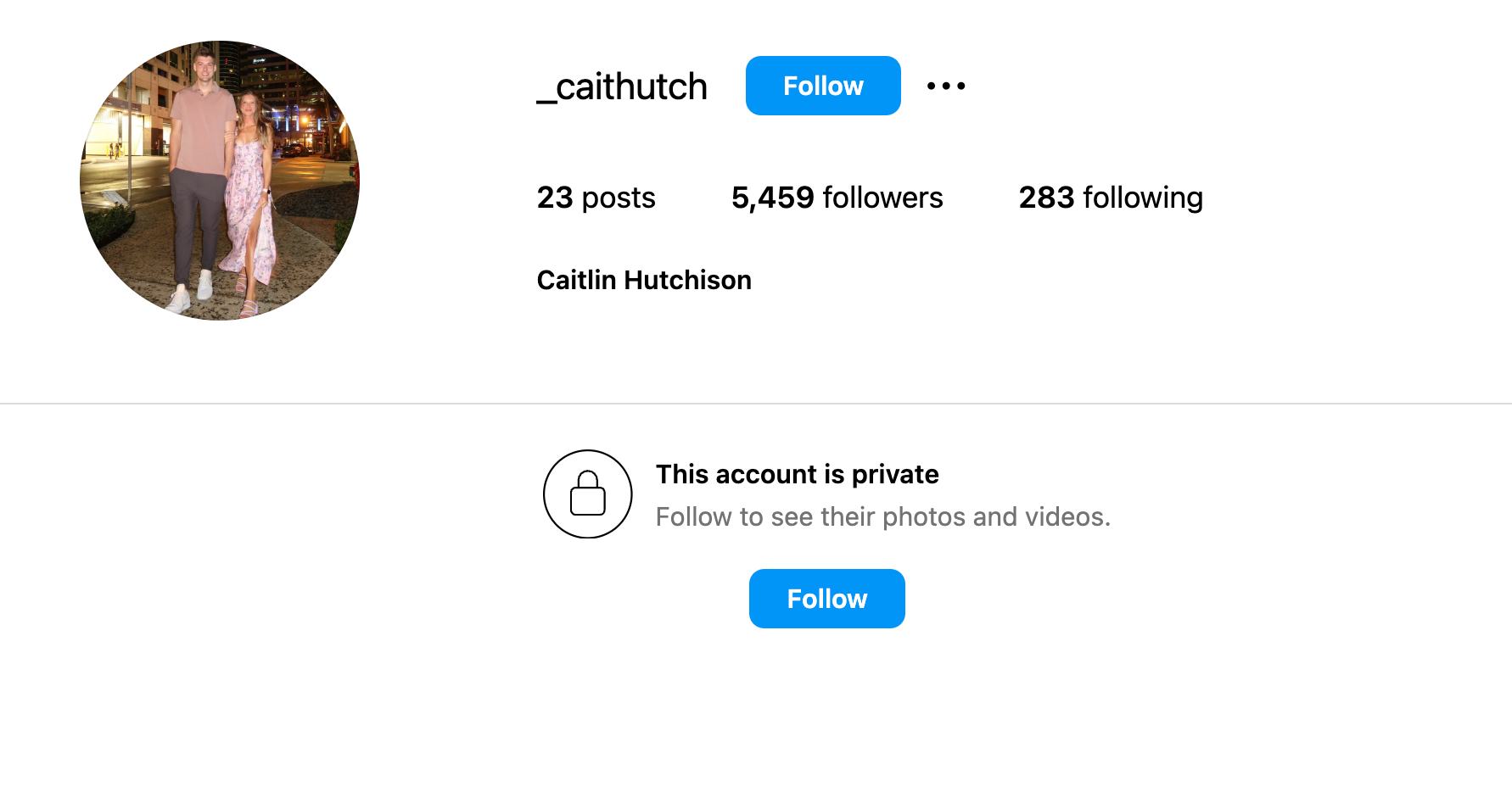1512x792 pixels.
Task: View the 283 following list
Action: pos(1111,198)
